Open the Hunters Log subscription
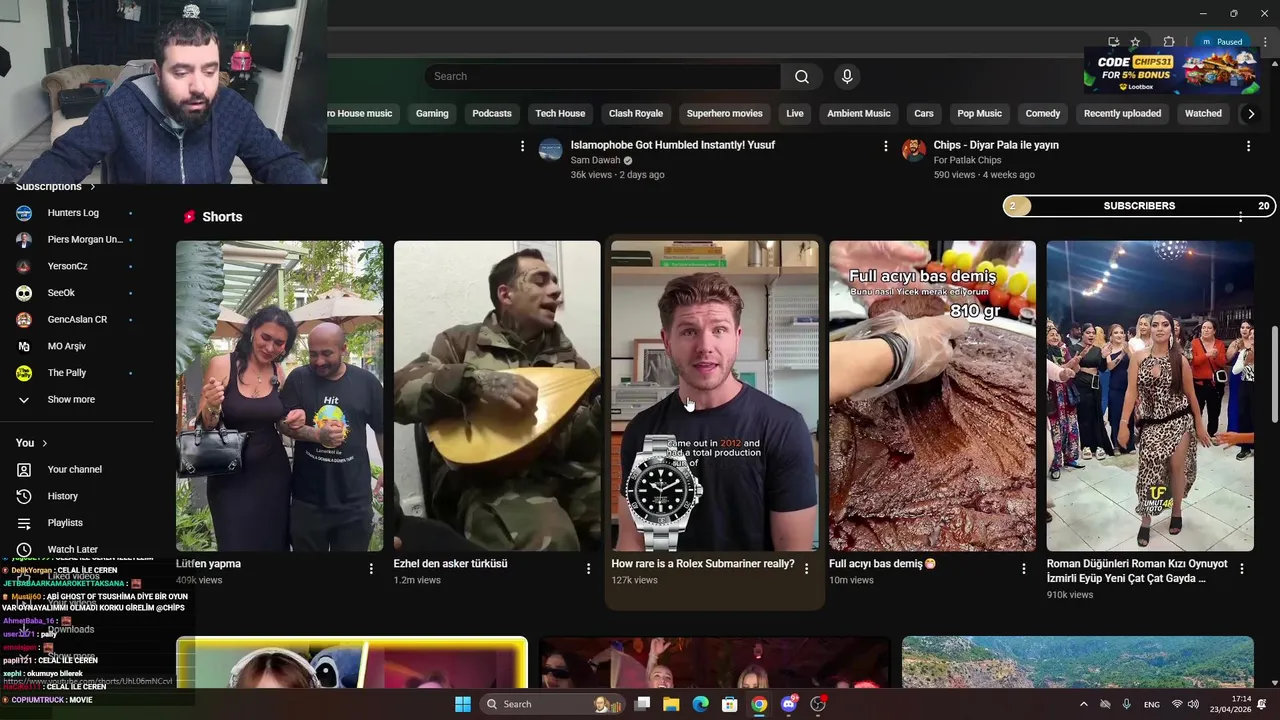This screenshot has height=720, width=1280. point(75,213)
